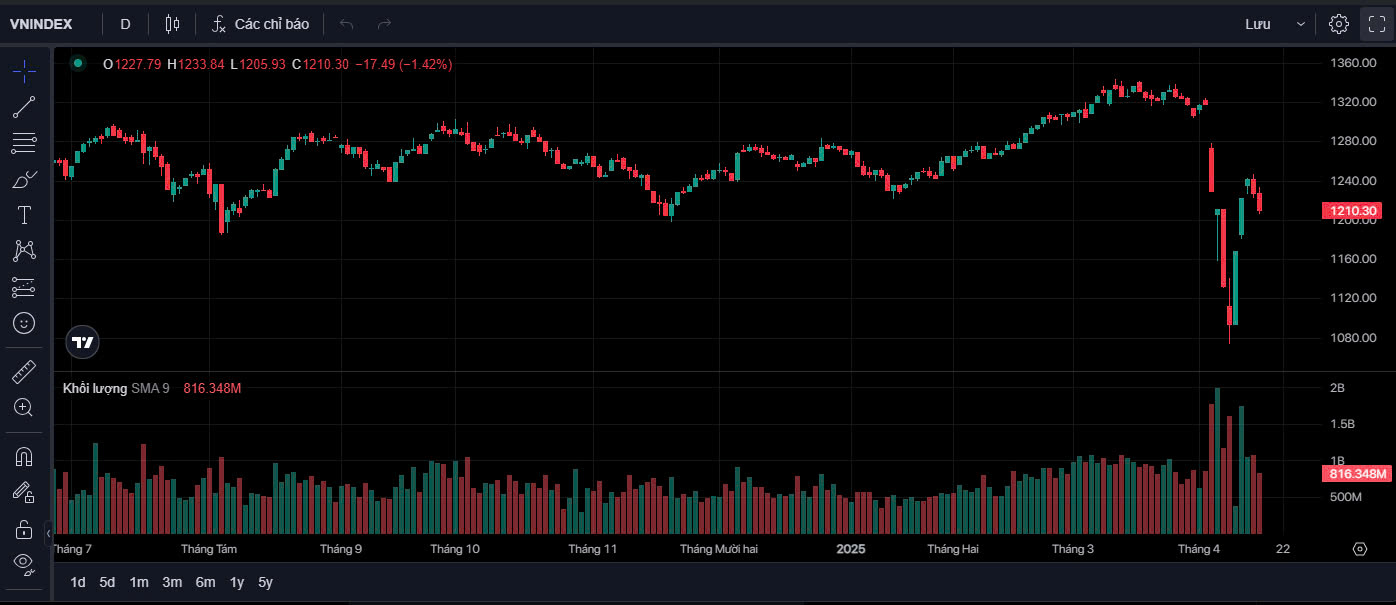Click the Tháng Tám time axis label
1396x605 pixels.
(209, 549)
